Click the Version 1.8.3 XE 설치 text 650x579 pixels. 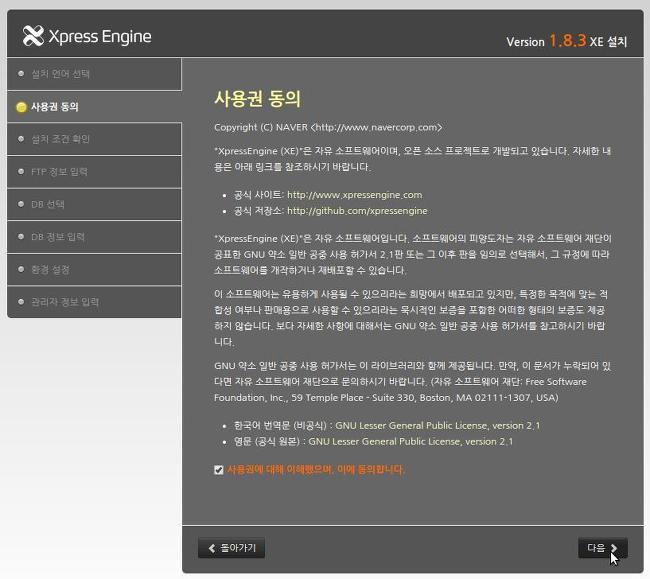566,41
